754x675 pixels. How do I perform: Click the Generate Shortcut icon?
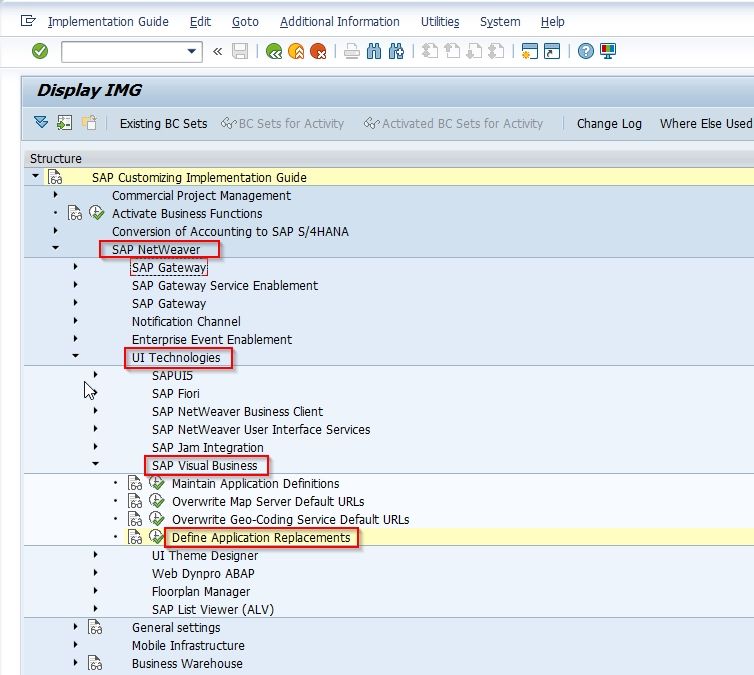552,51
